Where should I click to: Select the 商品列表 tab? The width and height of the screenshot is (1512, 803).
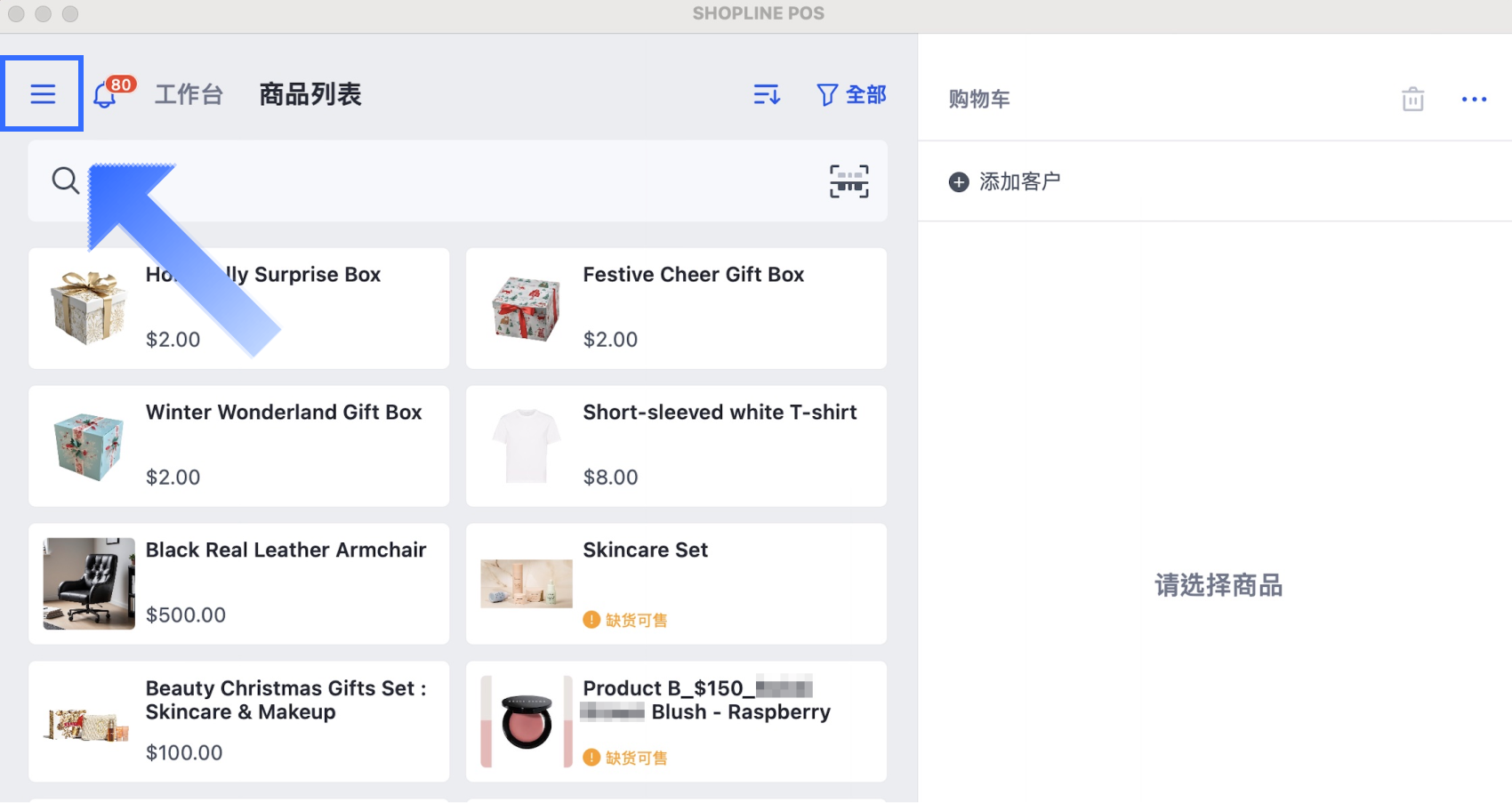point(310,94)
